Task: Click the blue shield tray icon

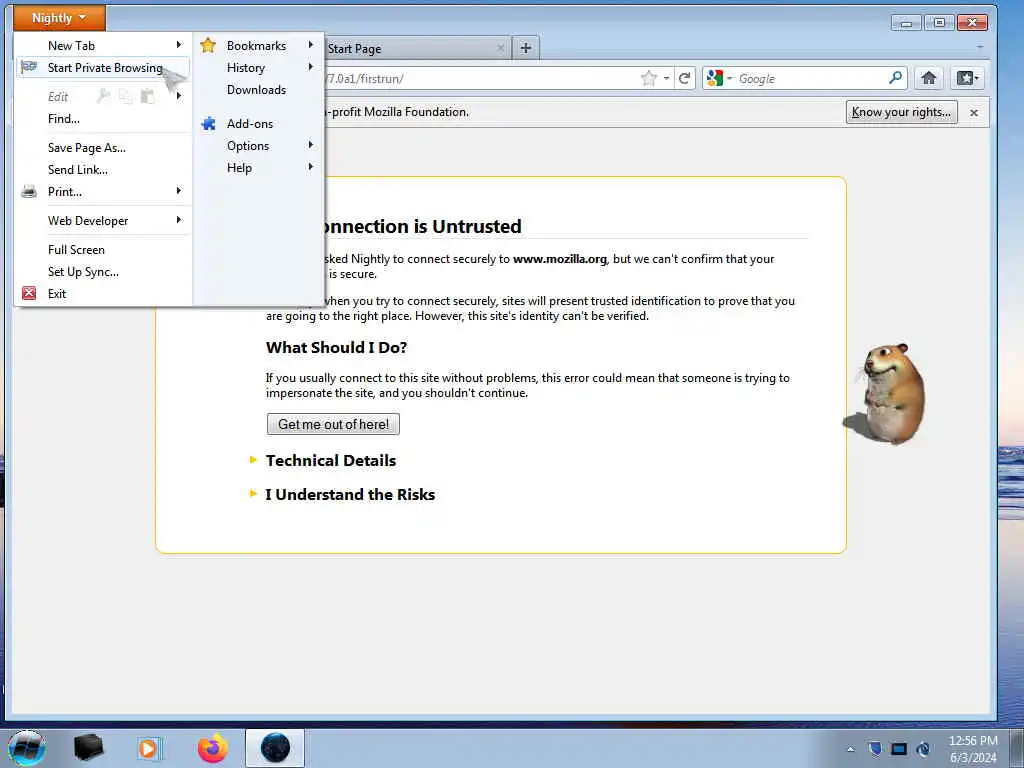Action: (x=875, y=748)
